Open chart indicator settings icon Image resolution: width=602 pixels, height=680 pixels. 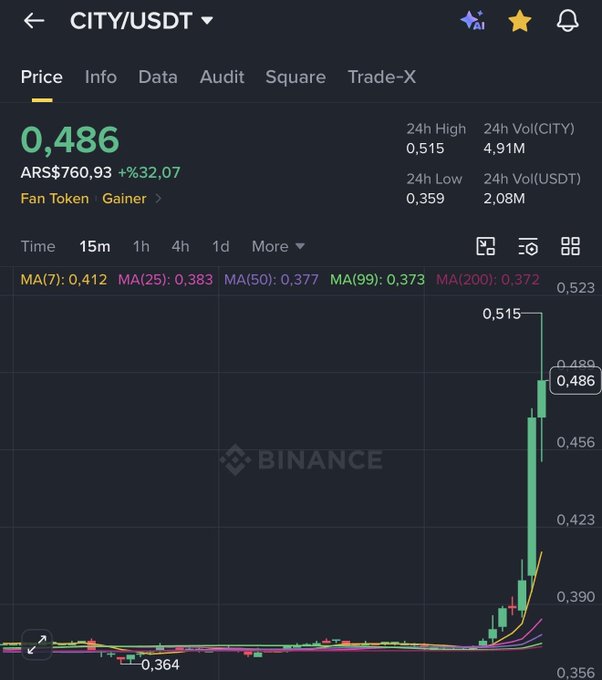point(528,246)
